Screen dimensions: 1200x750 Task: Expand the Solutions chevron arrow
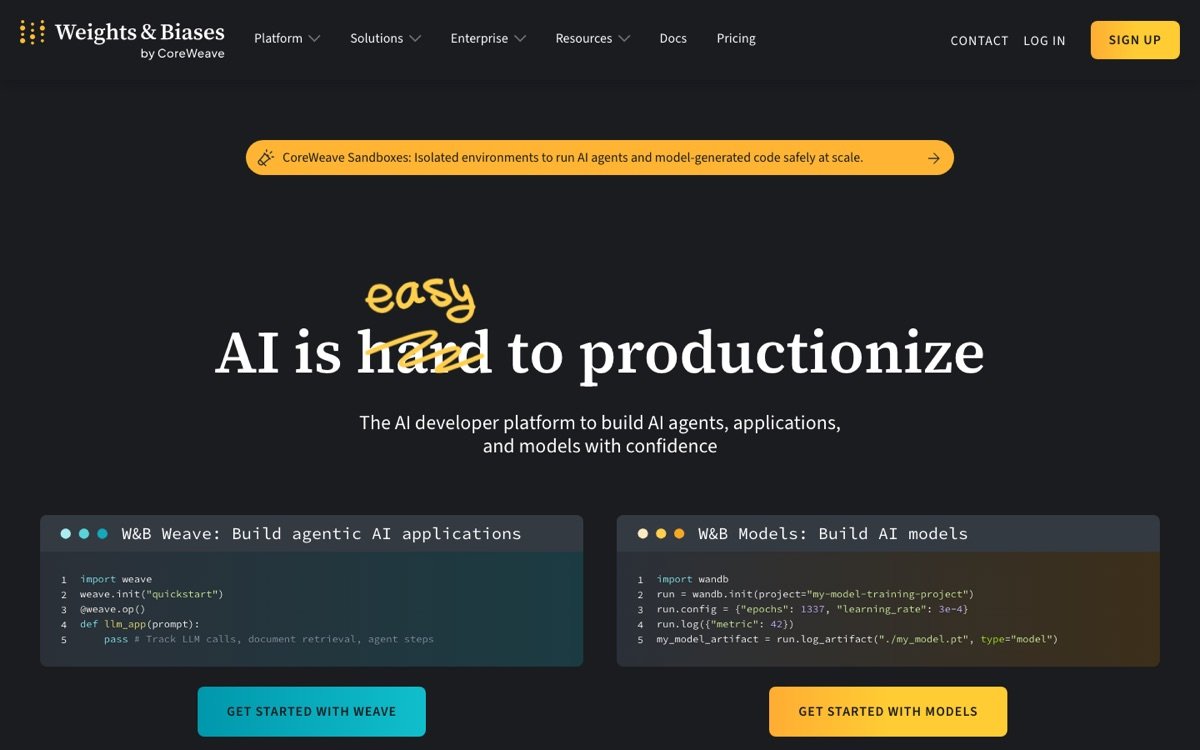[415, 39]
